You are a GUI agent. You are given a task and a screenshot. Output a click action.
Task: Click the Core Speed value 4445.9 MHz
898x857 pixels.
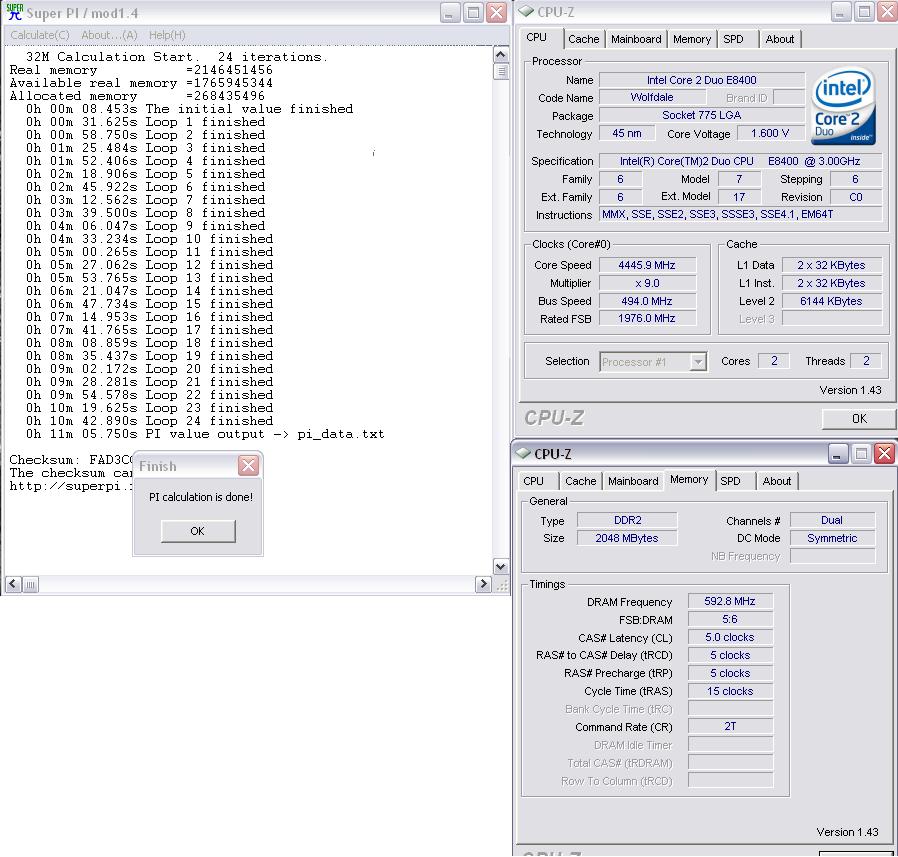[647, 265]
